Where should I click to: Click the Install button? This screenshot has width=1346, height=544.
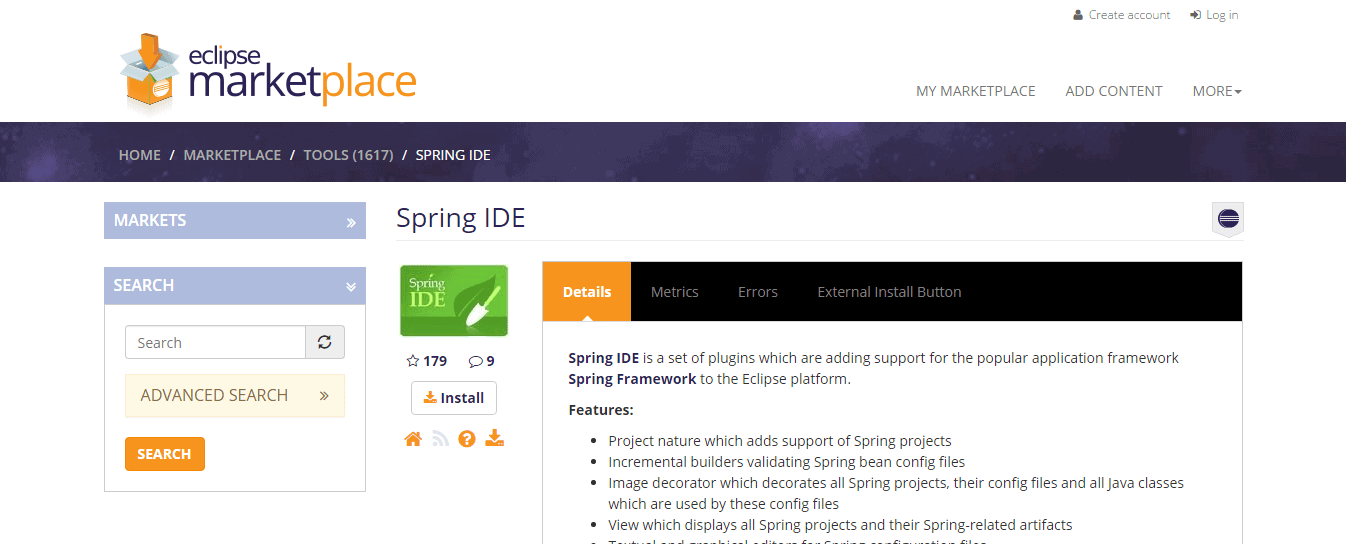(454, 398)
